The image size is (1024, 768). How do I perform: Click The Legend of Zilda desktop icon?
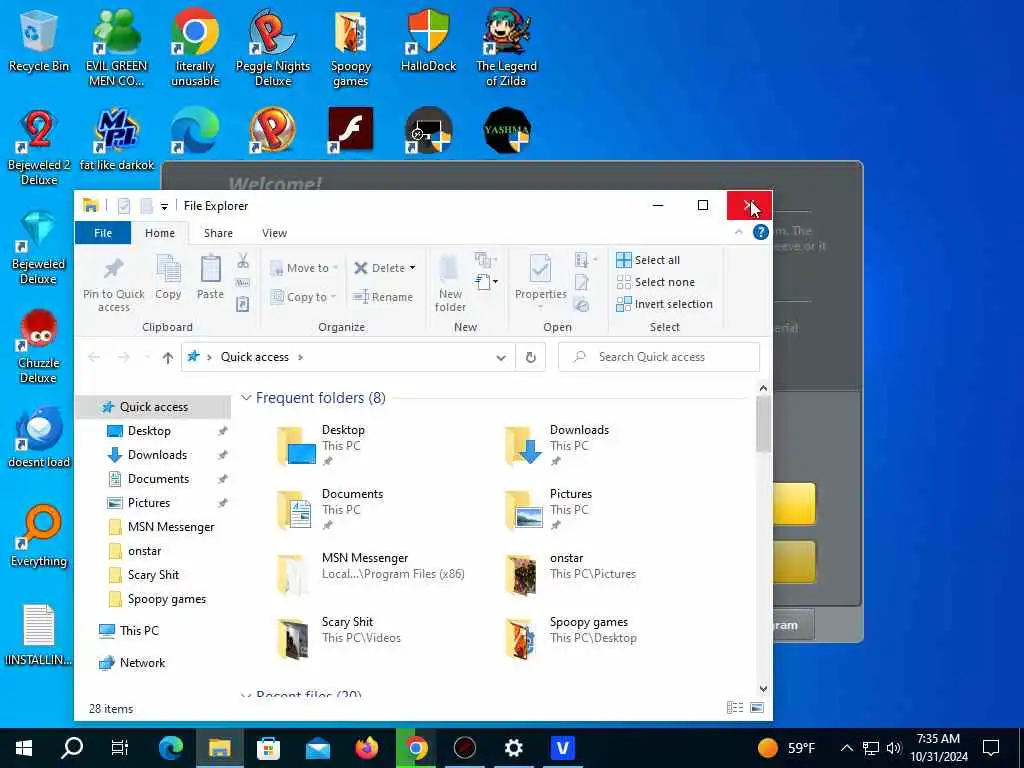[506, 48]
